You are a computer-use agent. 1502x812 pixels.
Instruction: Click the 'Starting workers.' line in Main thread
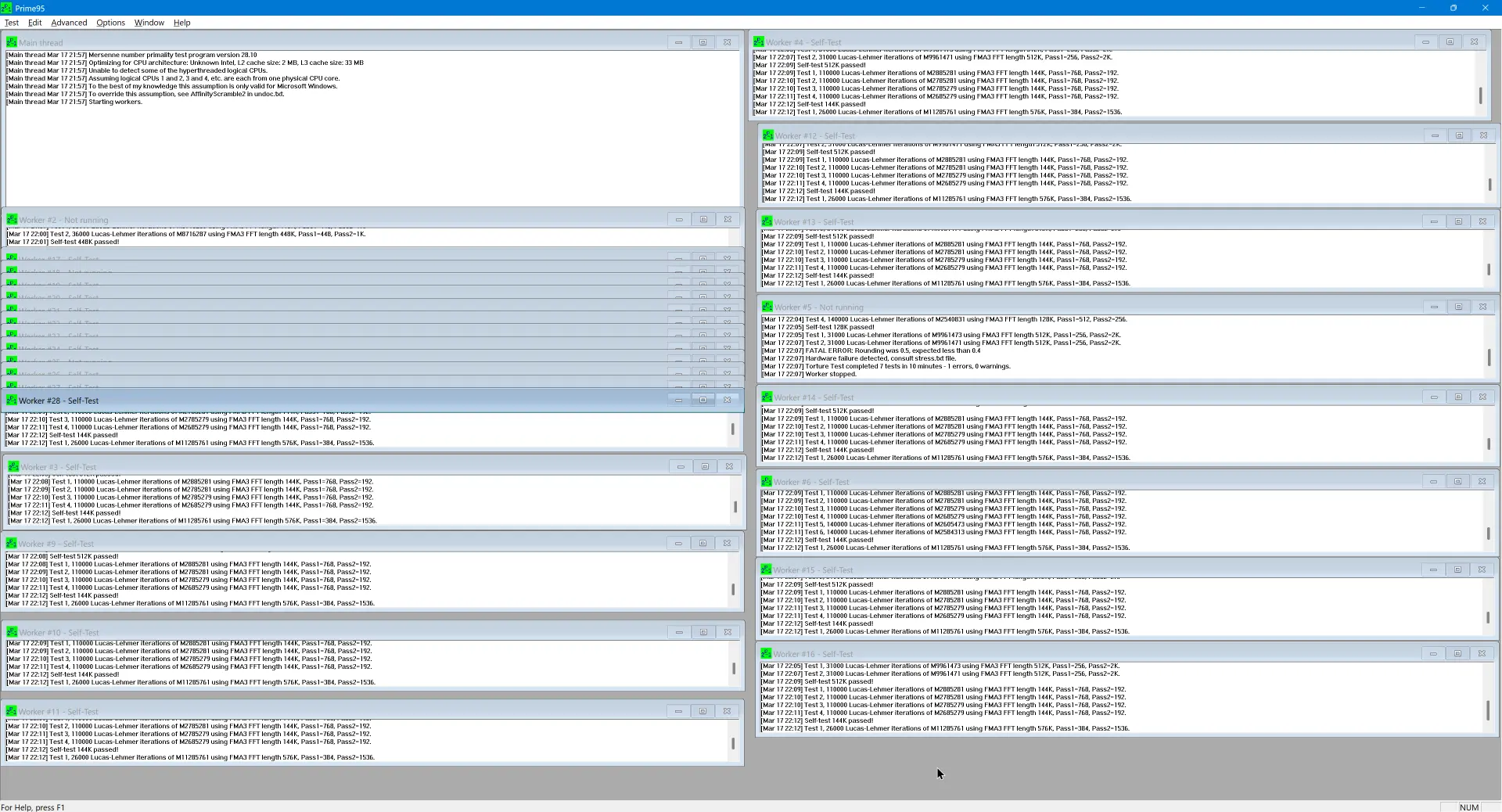click(x=74, y=102)
